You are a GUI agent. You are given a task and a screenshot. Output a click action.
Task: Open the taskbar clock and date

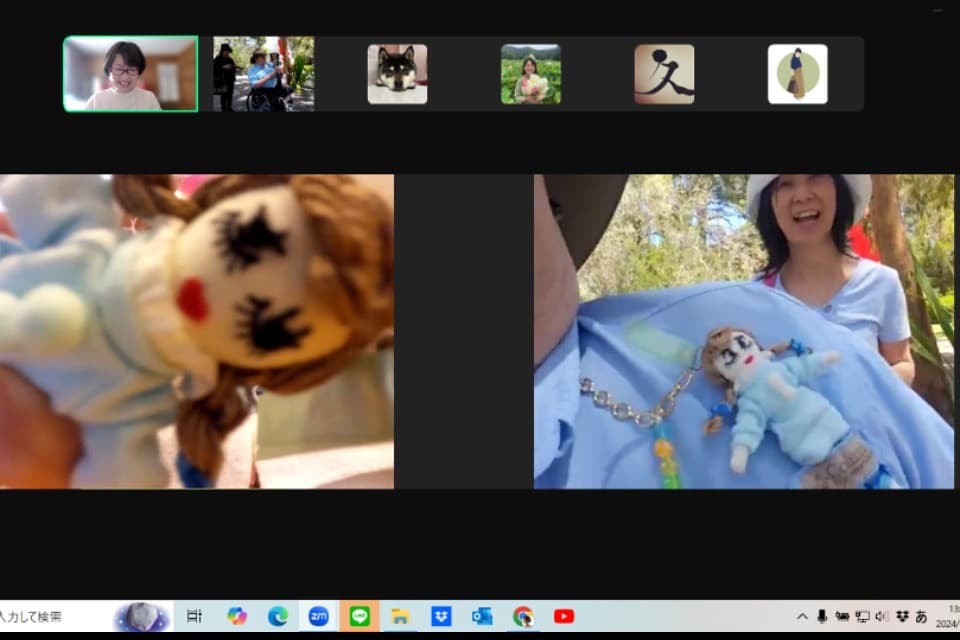pos(948,616)
